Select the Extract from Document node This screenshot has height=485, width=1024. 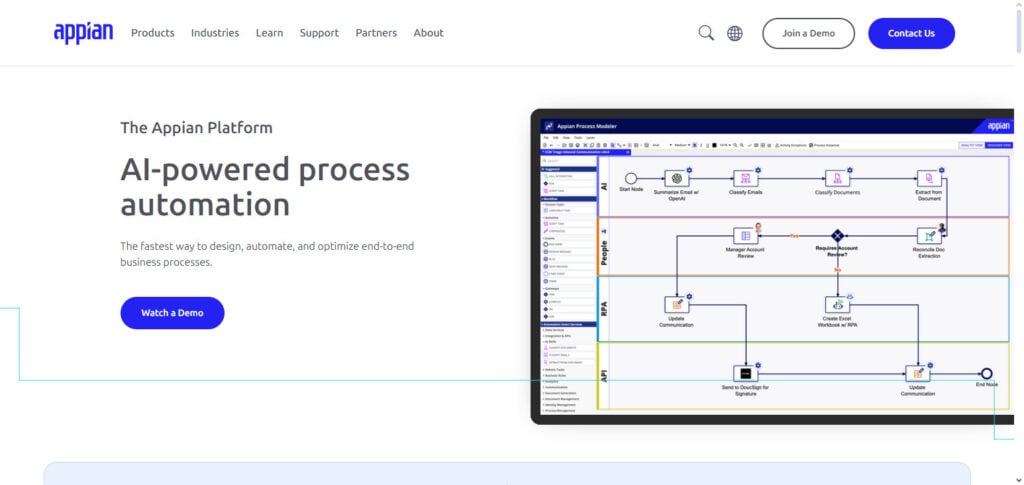click(x=929, y=178)
